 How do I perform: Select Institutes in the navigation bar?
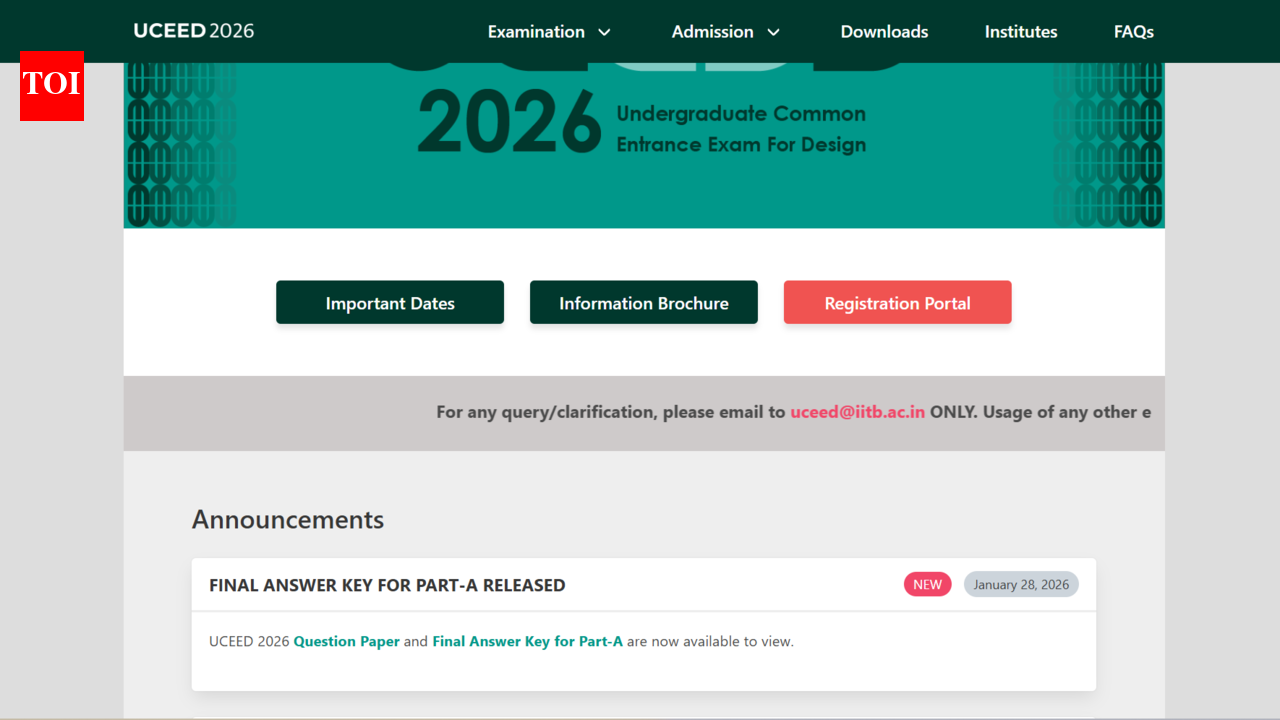click(1021, 31)
